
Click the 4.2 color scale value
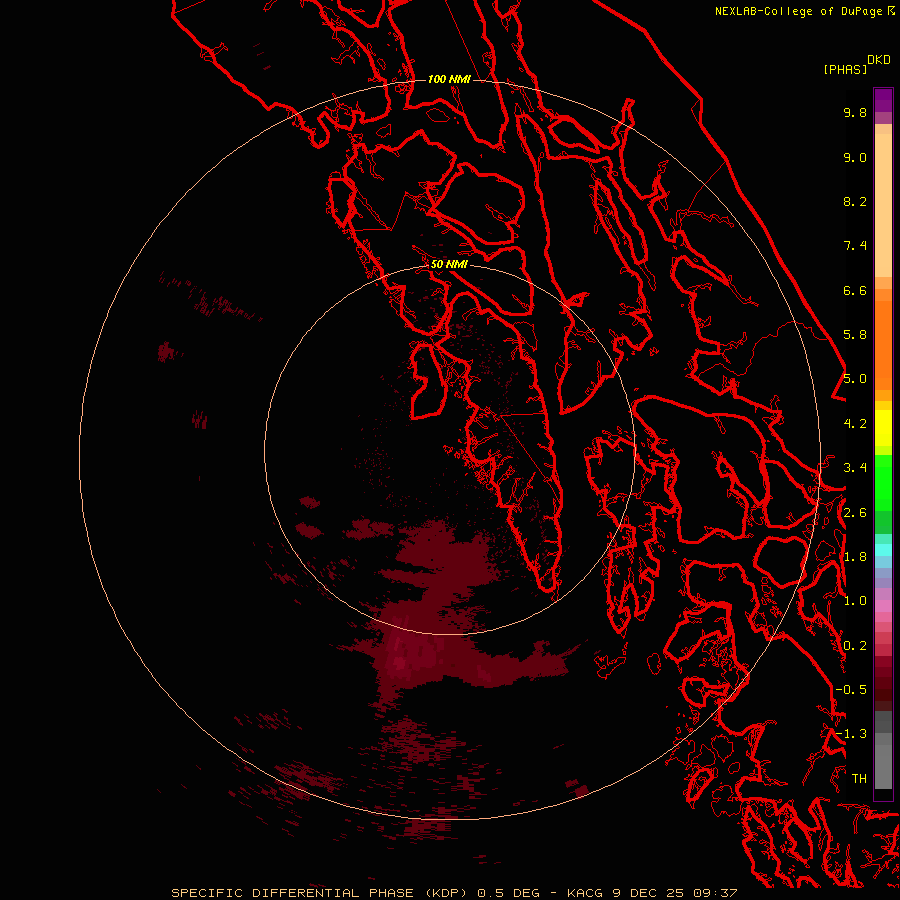pos(855,424)
